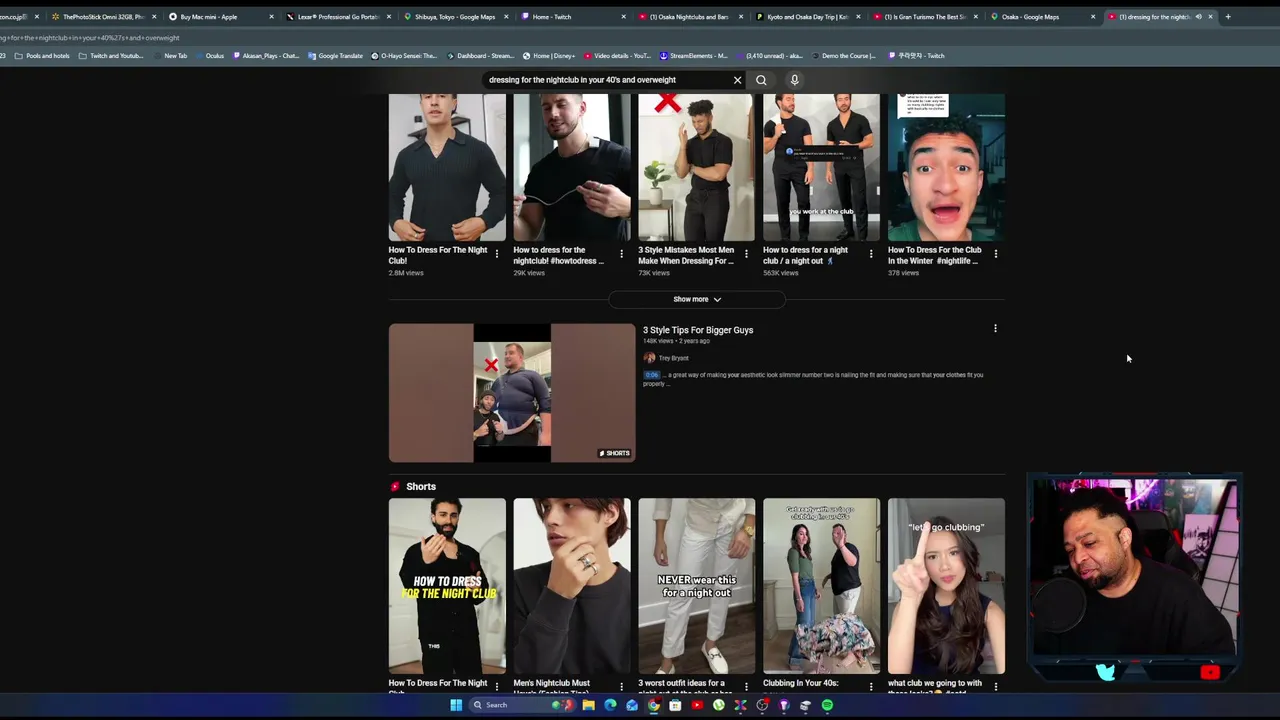Switch to 'Kyoto and Osaka Day Trip' tab
Screen dimensions: 1280x720
[x=806, y=17]
